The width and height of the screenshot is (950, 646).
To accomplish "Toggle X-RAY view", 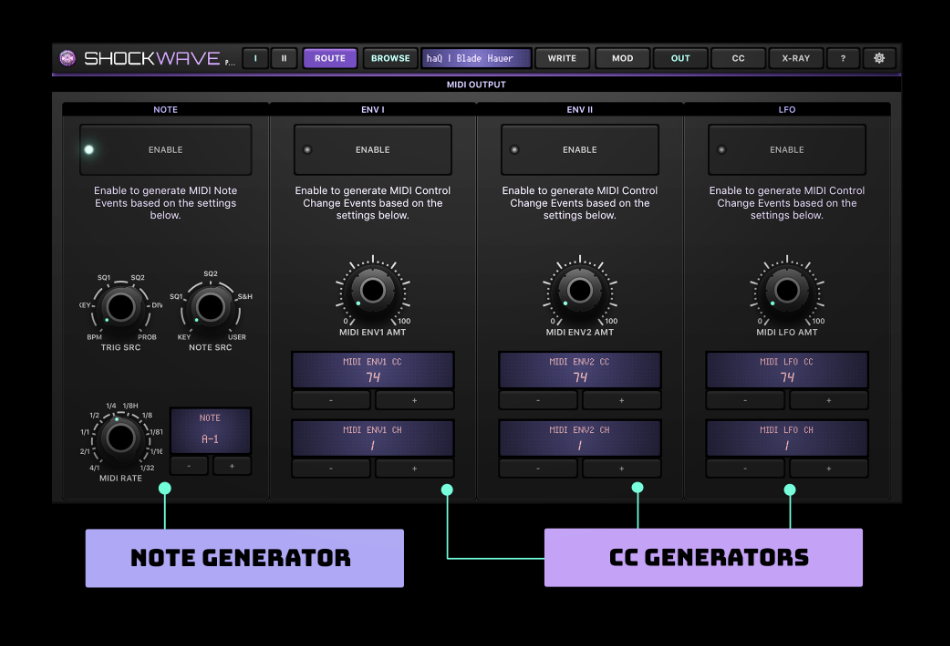I will 796,58.
